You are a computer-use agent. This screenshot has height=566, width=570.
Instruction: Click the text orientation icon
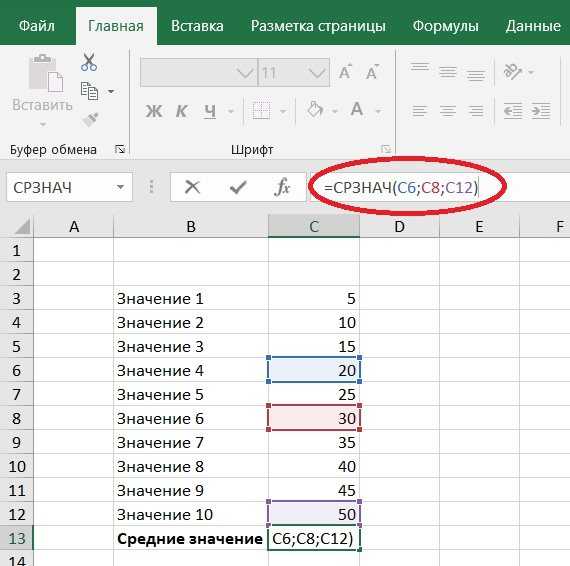[512, 71]
